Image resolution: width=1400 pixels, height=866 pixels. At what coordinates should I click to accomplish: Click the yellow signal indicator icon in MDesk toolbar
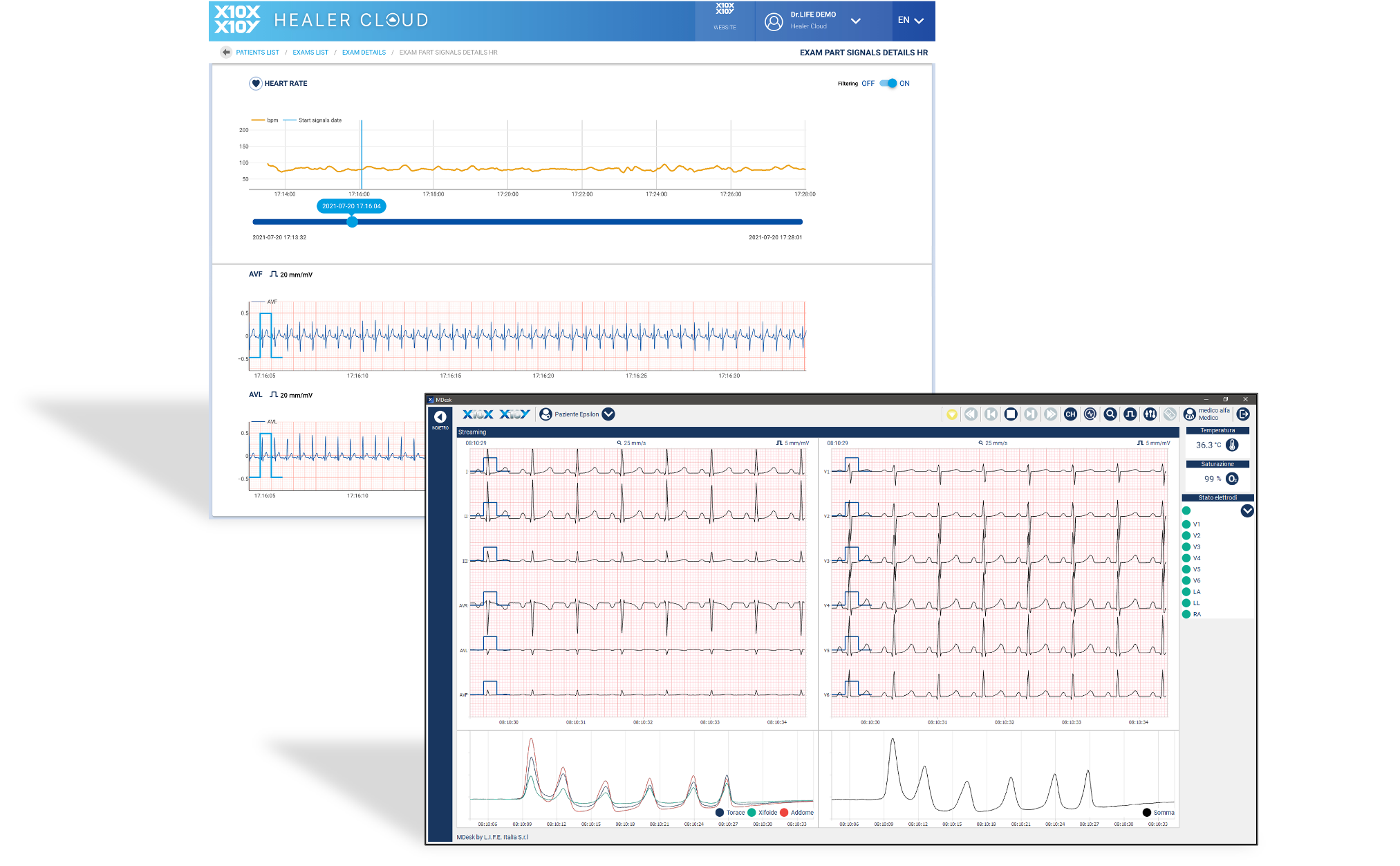click(952, 414)
